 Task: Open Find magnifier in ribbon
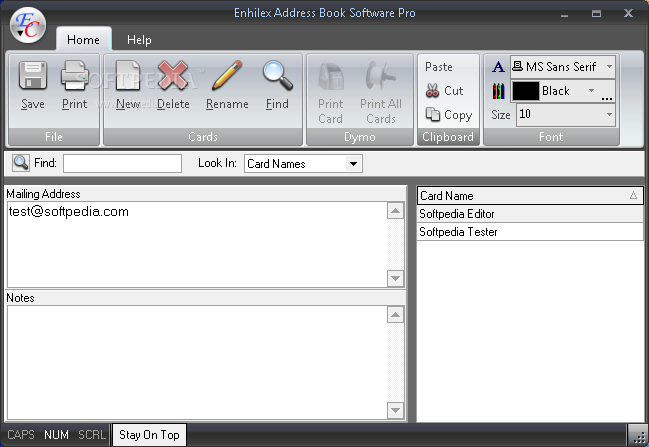point(277,85)
